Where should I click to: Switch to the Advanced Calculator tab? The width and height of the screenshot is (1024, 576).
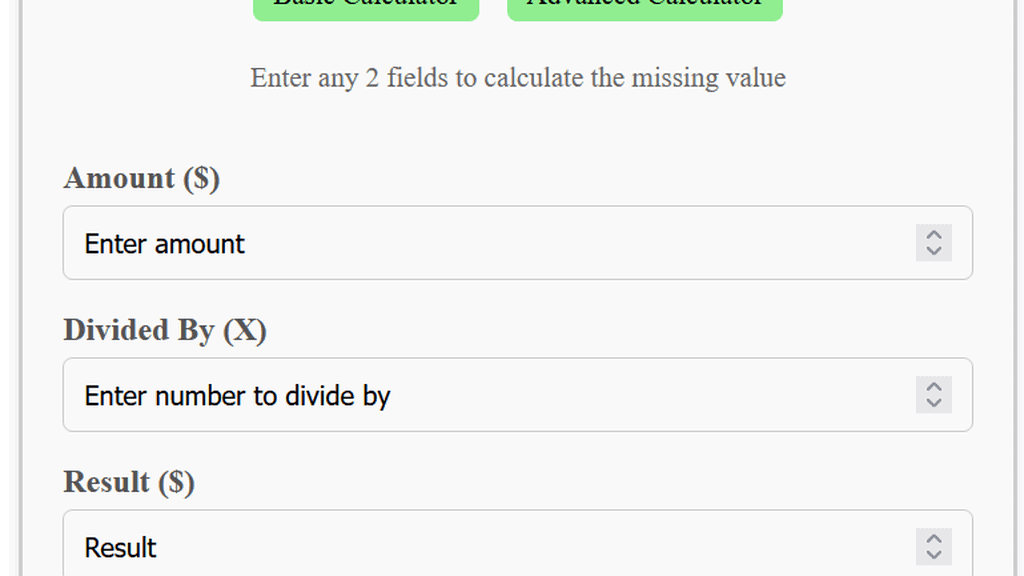coord(644,6)
